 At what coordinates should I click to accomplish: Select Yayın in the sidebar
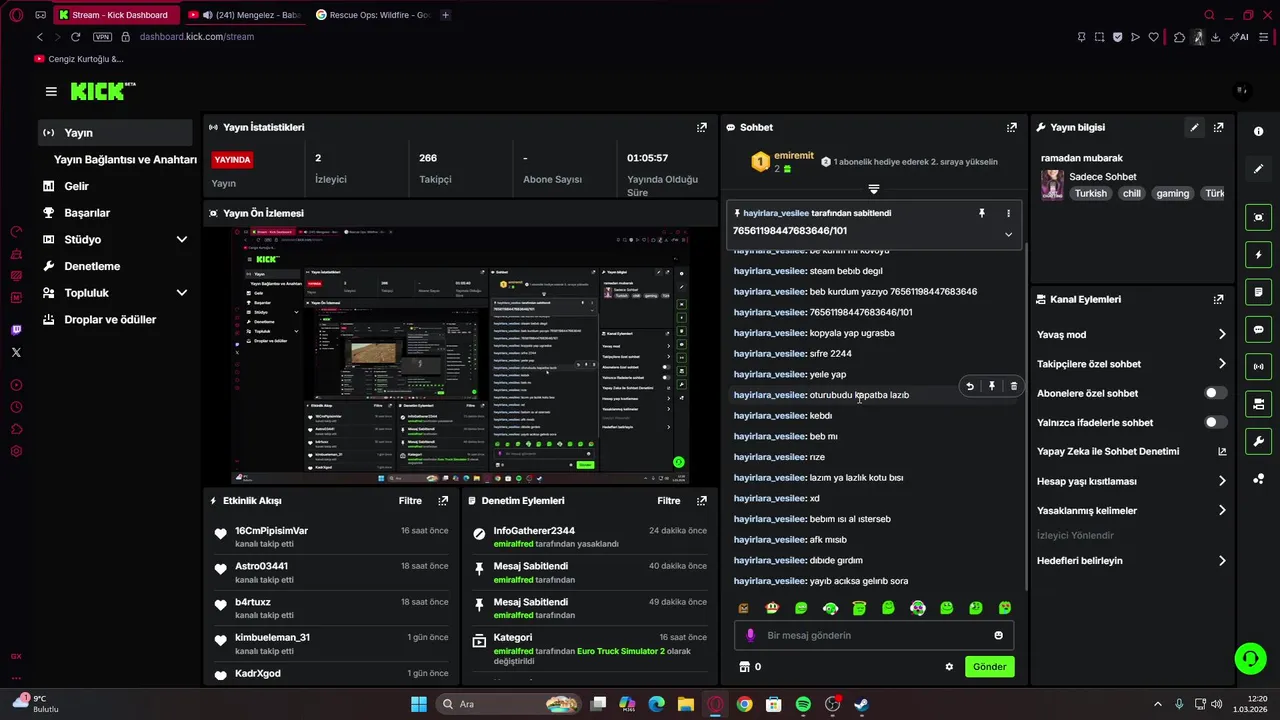[116, 133]
